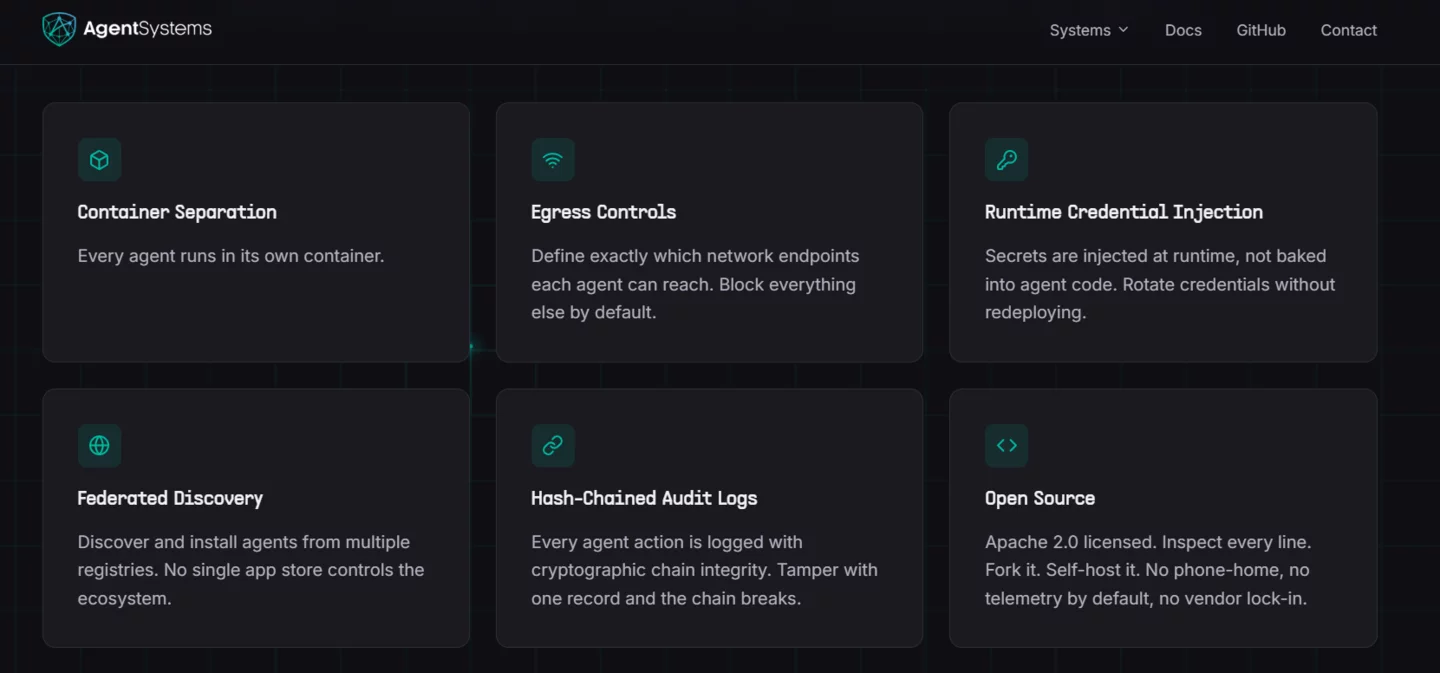Select the Egress Controls heading
The width and height of the screenshot is (1440, 673).
point(603,212)
